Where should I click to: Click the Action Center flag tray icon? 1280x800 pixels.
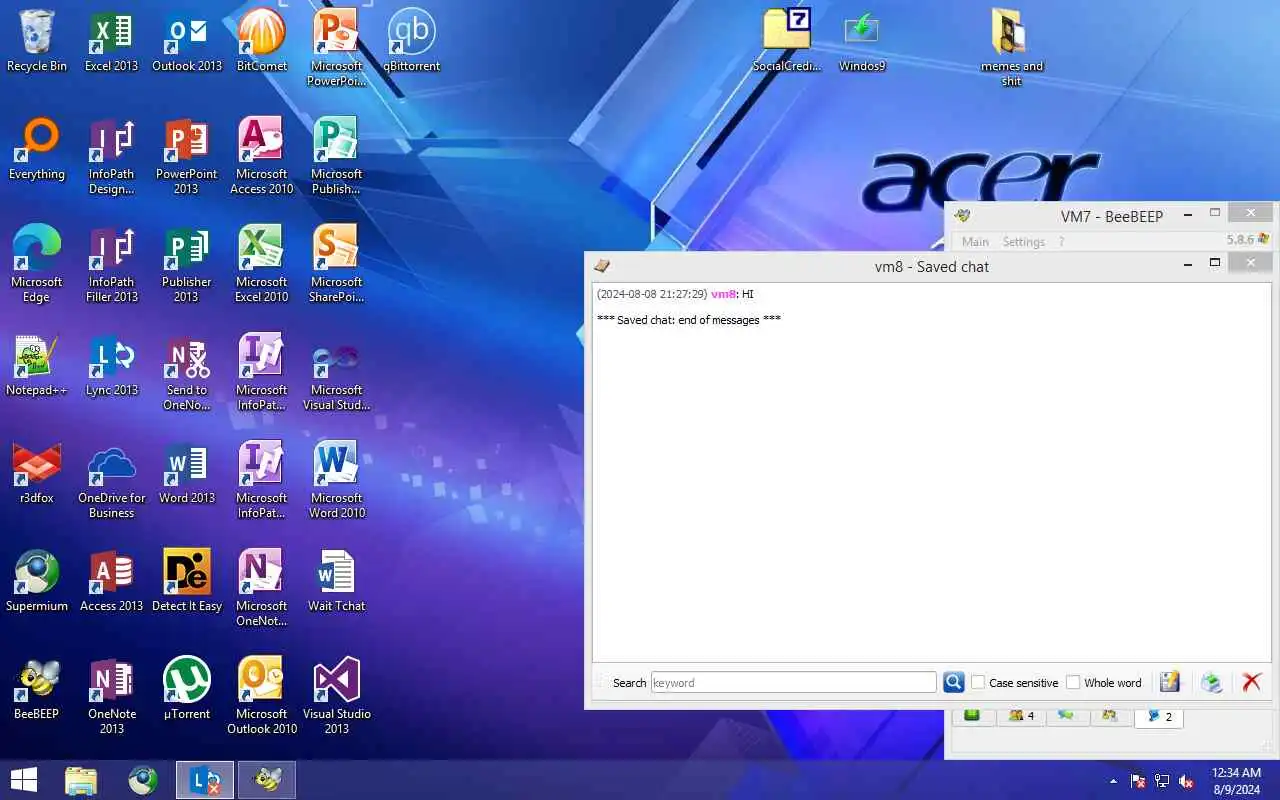[1138, 781]
